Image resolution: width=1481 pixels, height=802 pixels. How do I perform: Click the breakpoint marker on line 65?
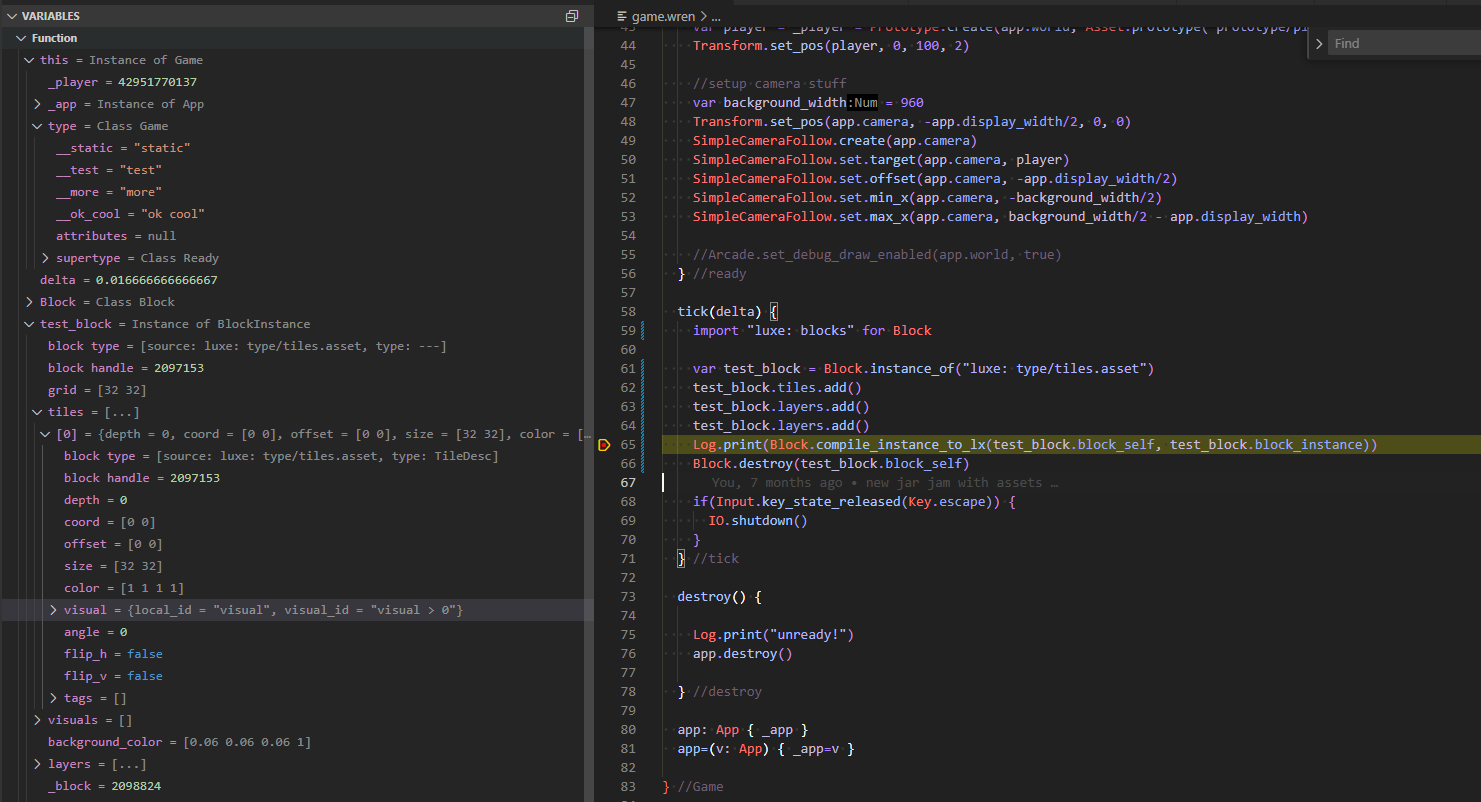tap(604, 445)
